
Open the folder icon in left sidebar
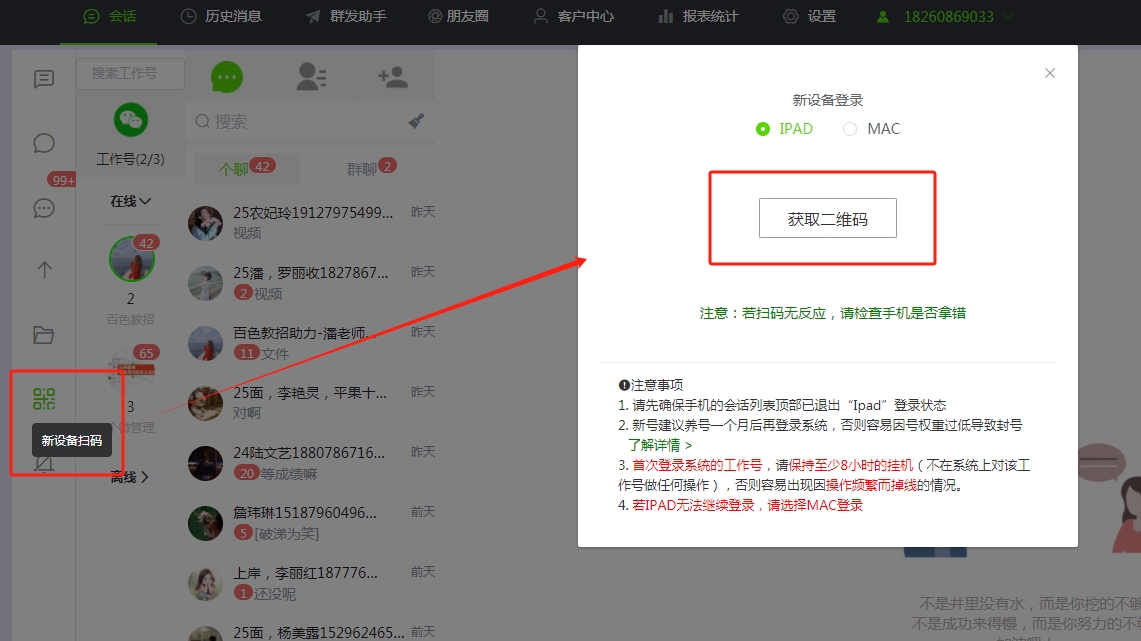[x=44, y=335]
